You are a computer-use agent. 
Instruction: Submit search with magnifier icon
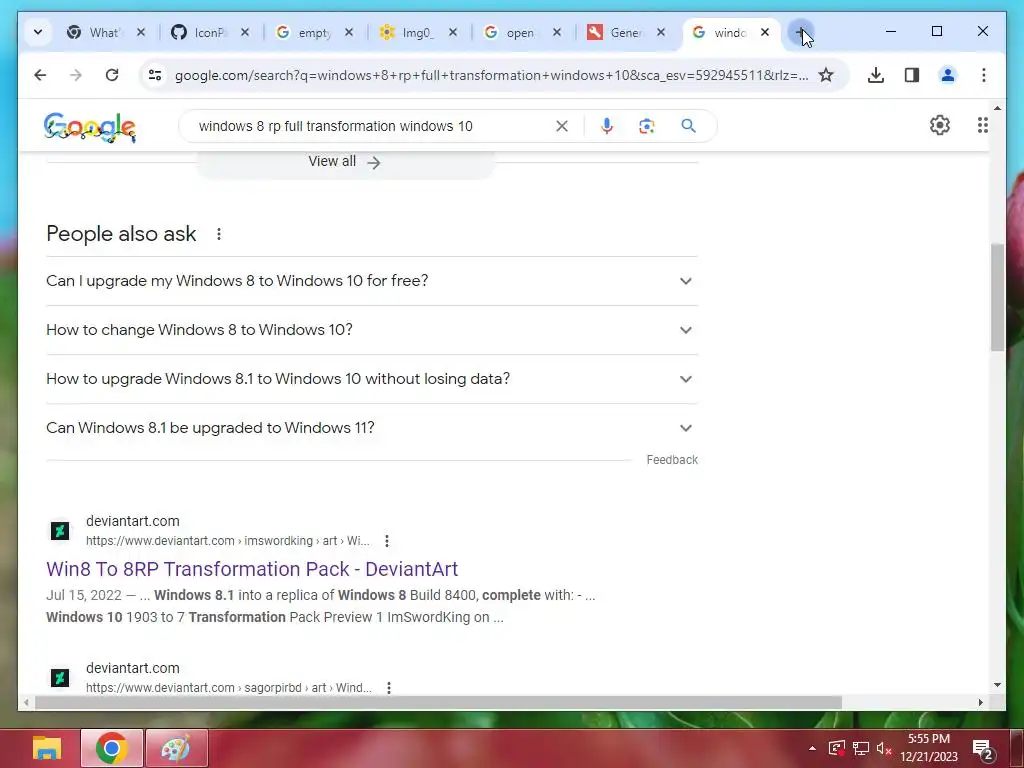688,126
